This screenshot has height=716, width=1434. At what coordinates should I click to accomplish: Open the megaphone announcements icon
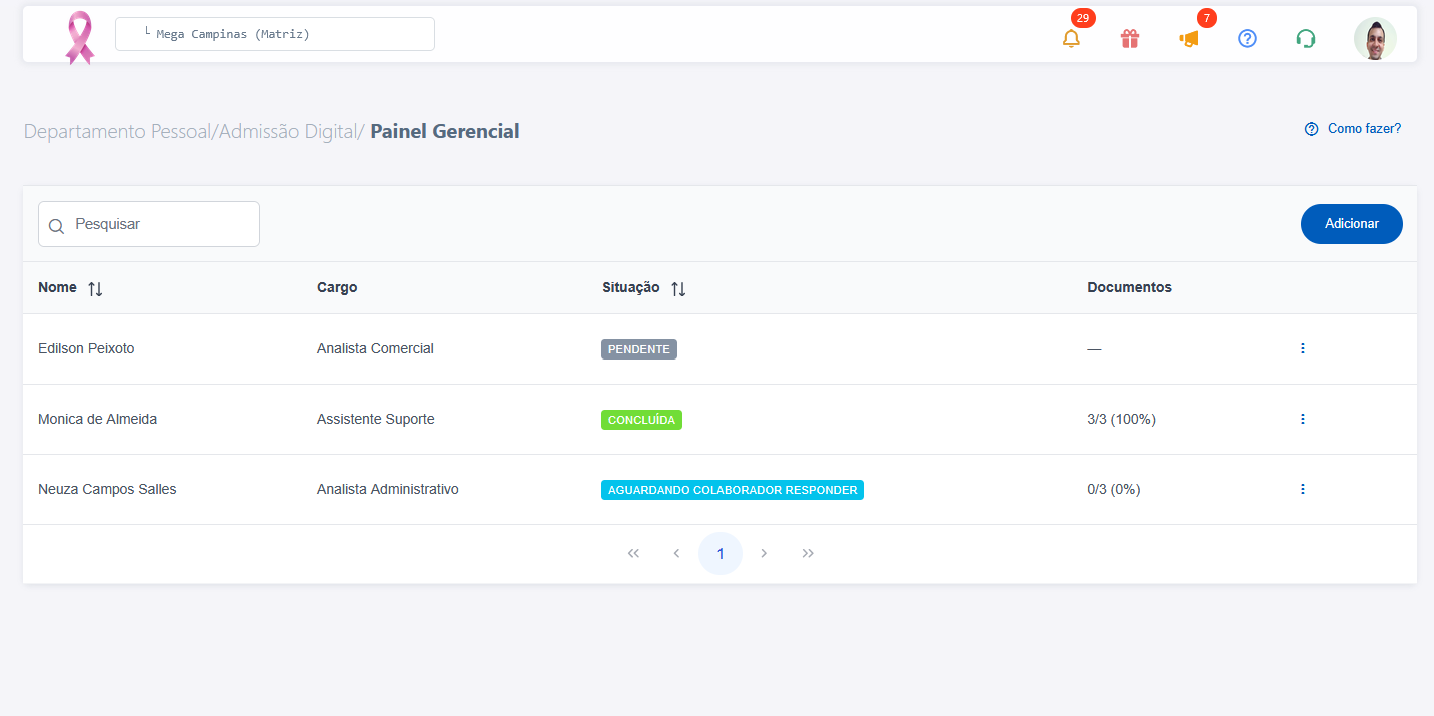pos(1188,39)
